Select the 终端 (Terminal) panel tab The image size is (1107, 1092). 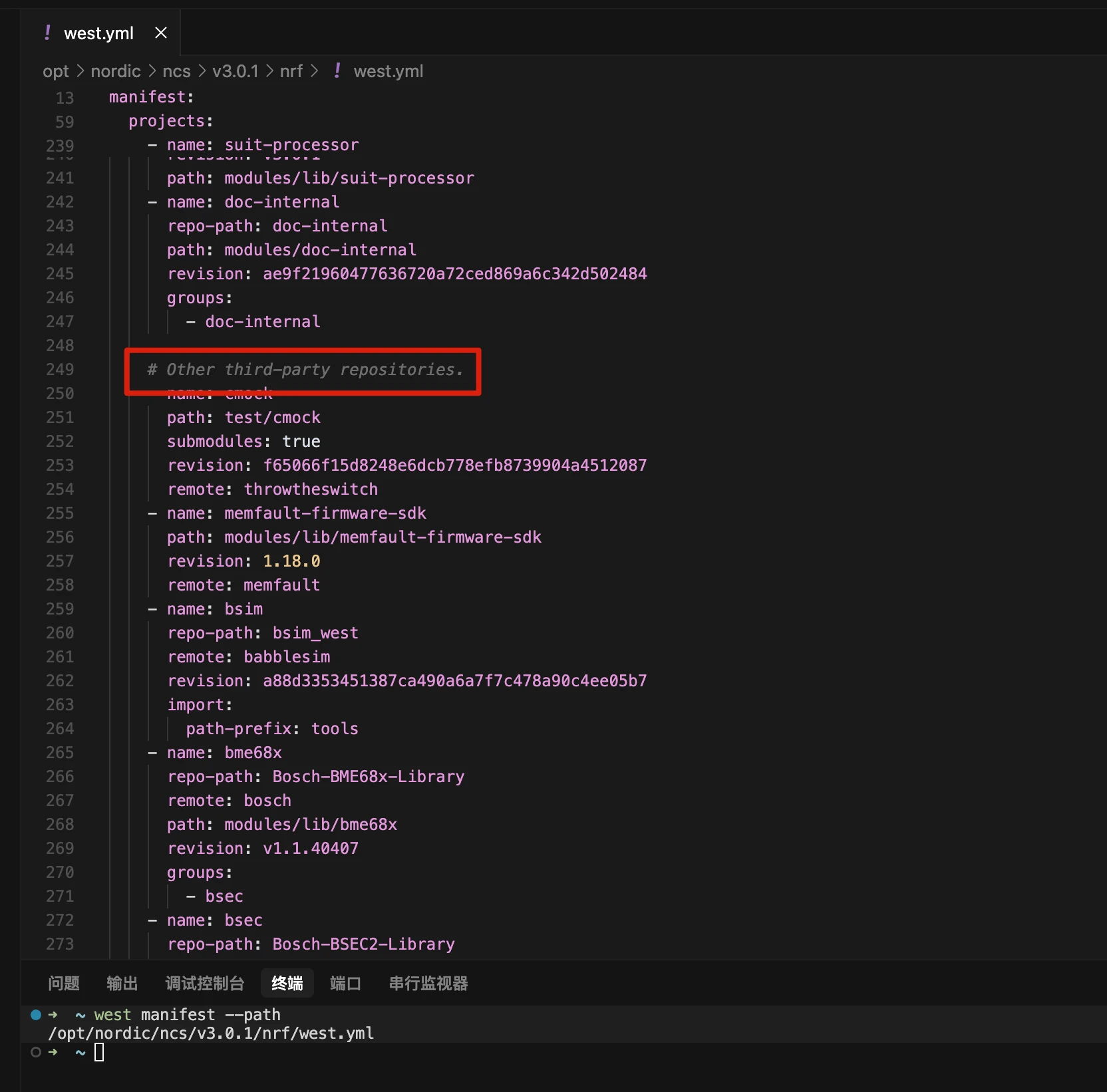pos(287,984)
